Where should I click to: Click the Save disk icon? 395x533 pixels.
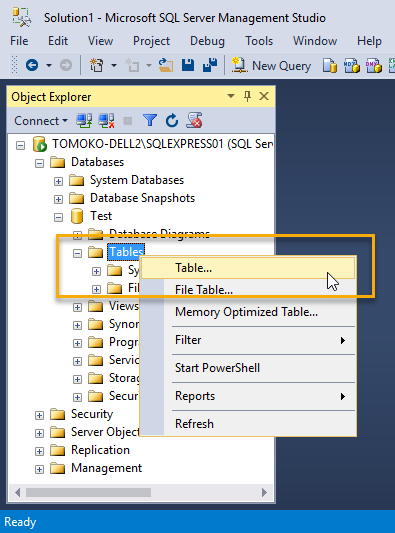(x=188, y=65)
